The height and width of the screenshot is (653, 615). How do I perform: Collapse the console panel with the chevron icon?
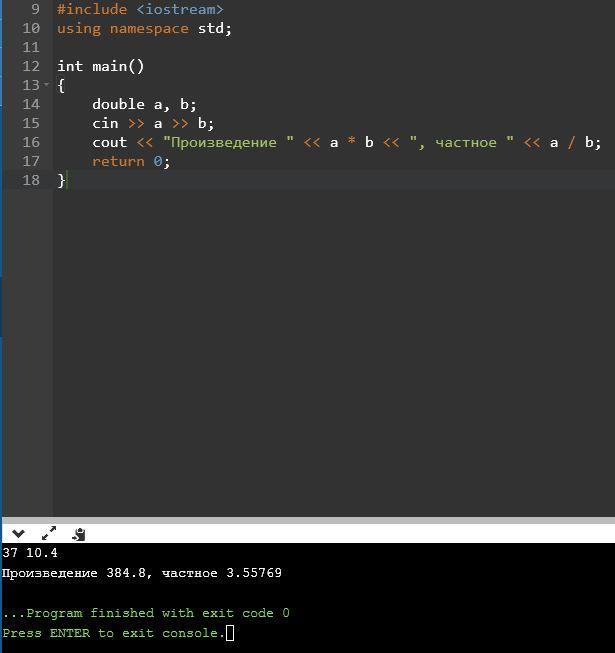[x=18, y=533]
